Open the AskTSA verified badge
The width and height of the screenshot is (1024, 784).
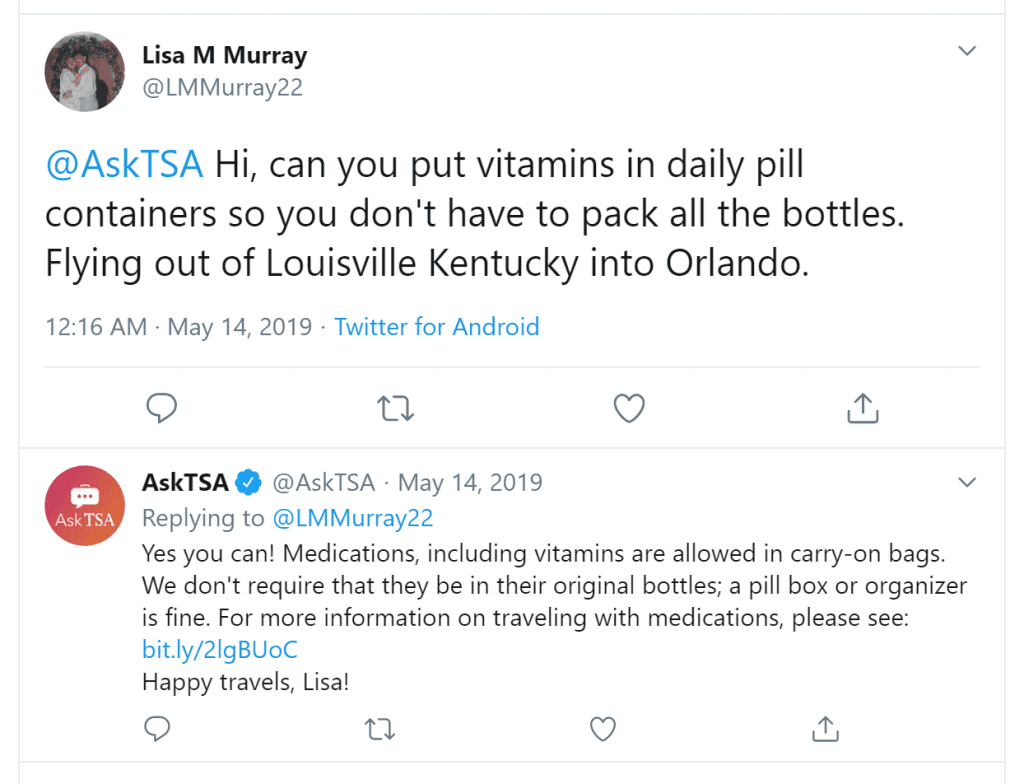pyautogui.click(x=248, y=483)
